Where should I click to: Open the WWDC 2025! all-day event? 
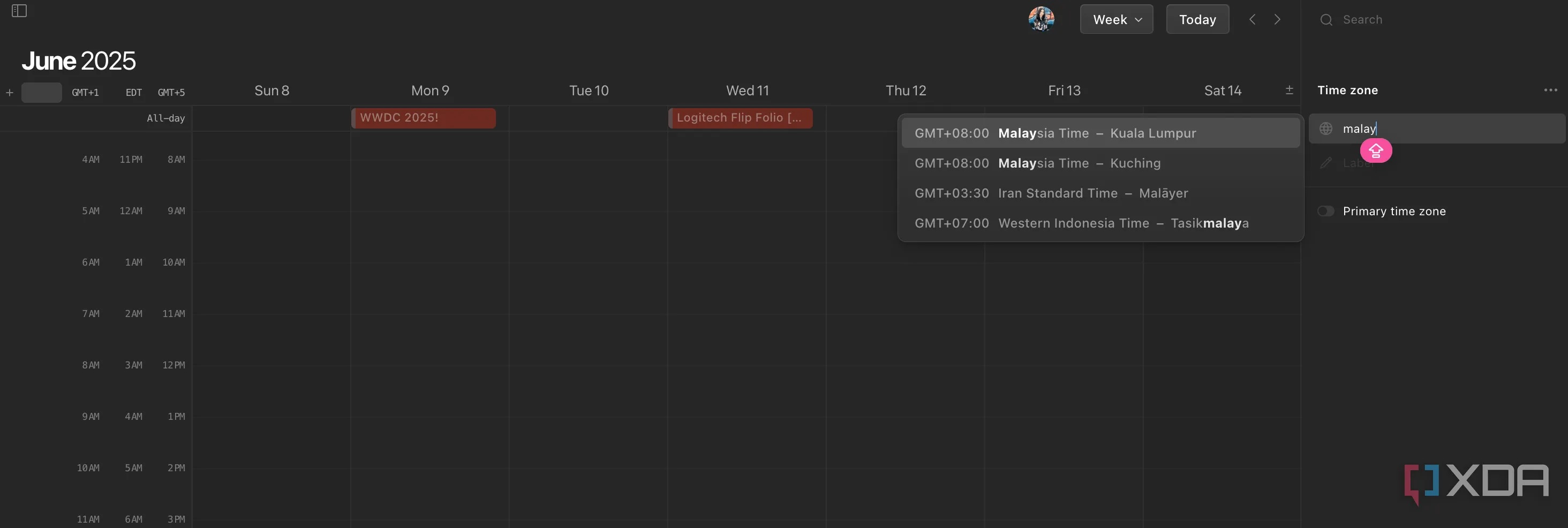coord(424,117)
